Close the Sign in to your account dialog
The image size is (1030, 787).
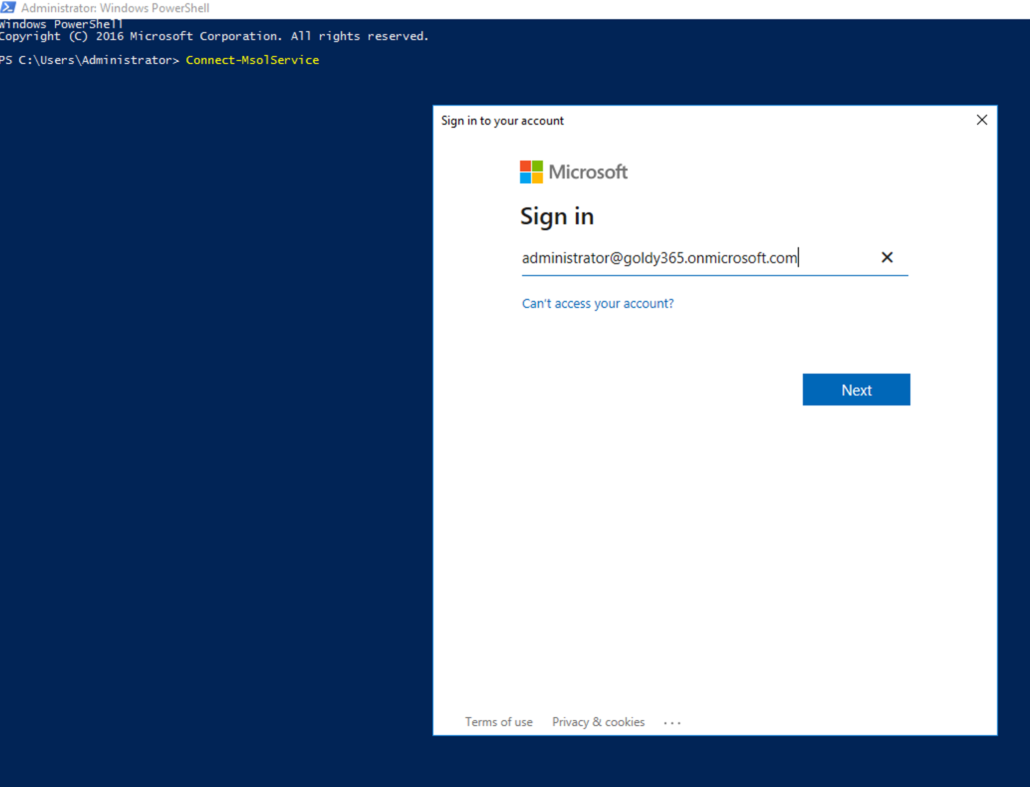[981, 120]
